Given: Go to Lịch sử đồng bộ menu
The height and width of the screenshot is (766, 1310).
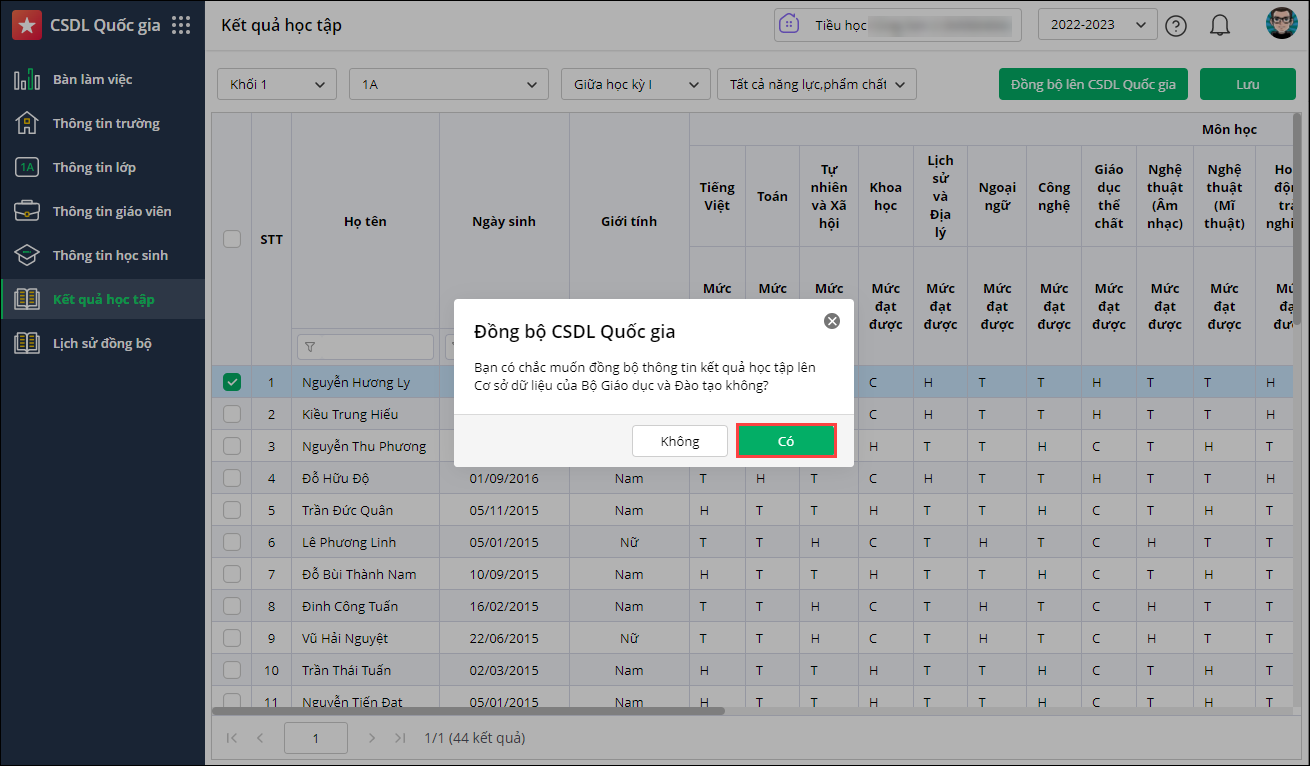Looking at the screenshot, I should point(102,343).
